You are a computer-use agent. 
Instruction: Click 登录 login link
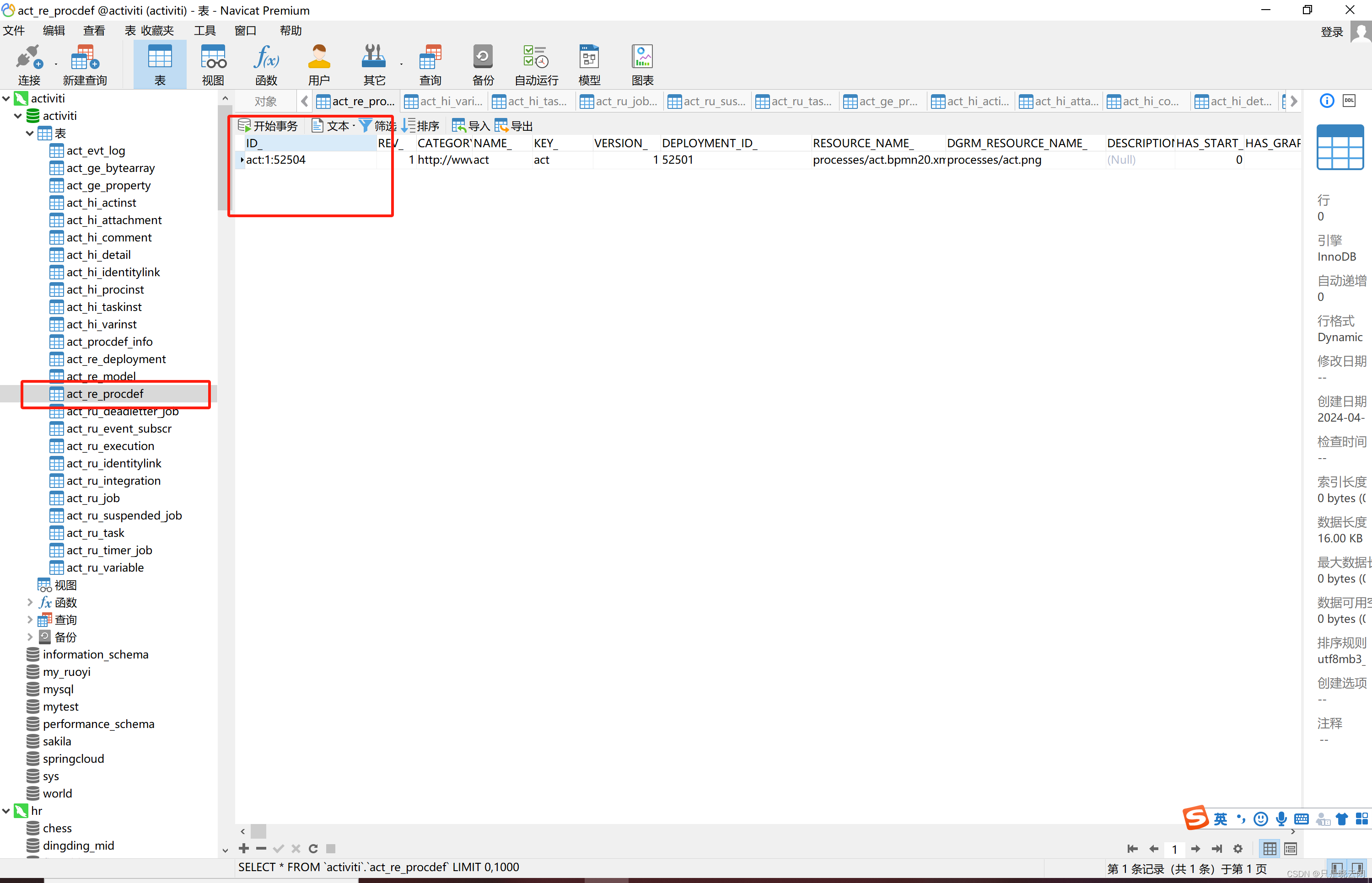[x=1331, y=32]
